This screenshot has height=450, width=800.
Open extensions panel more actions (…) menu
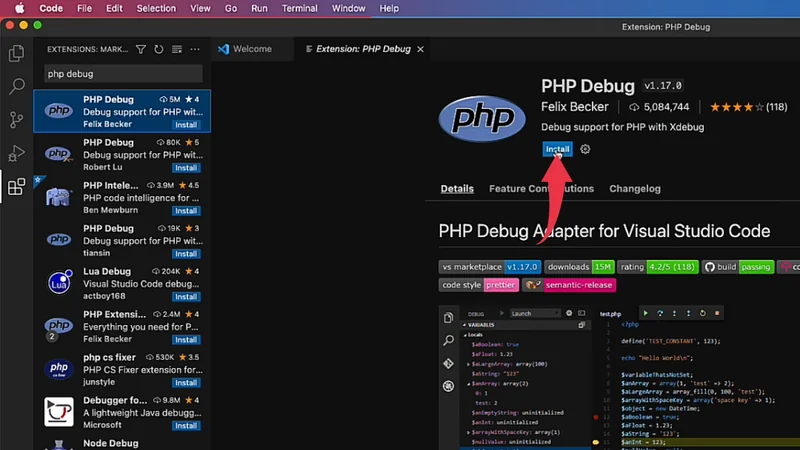[195, 49]
